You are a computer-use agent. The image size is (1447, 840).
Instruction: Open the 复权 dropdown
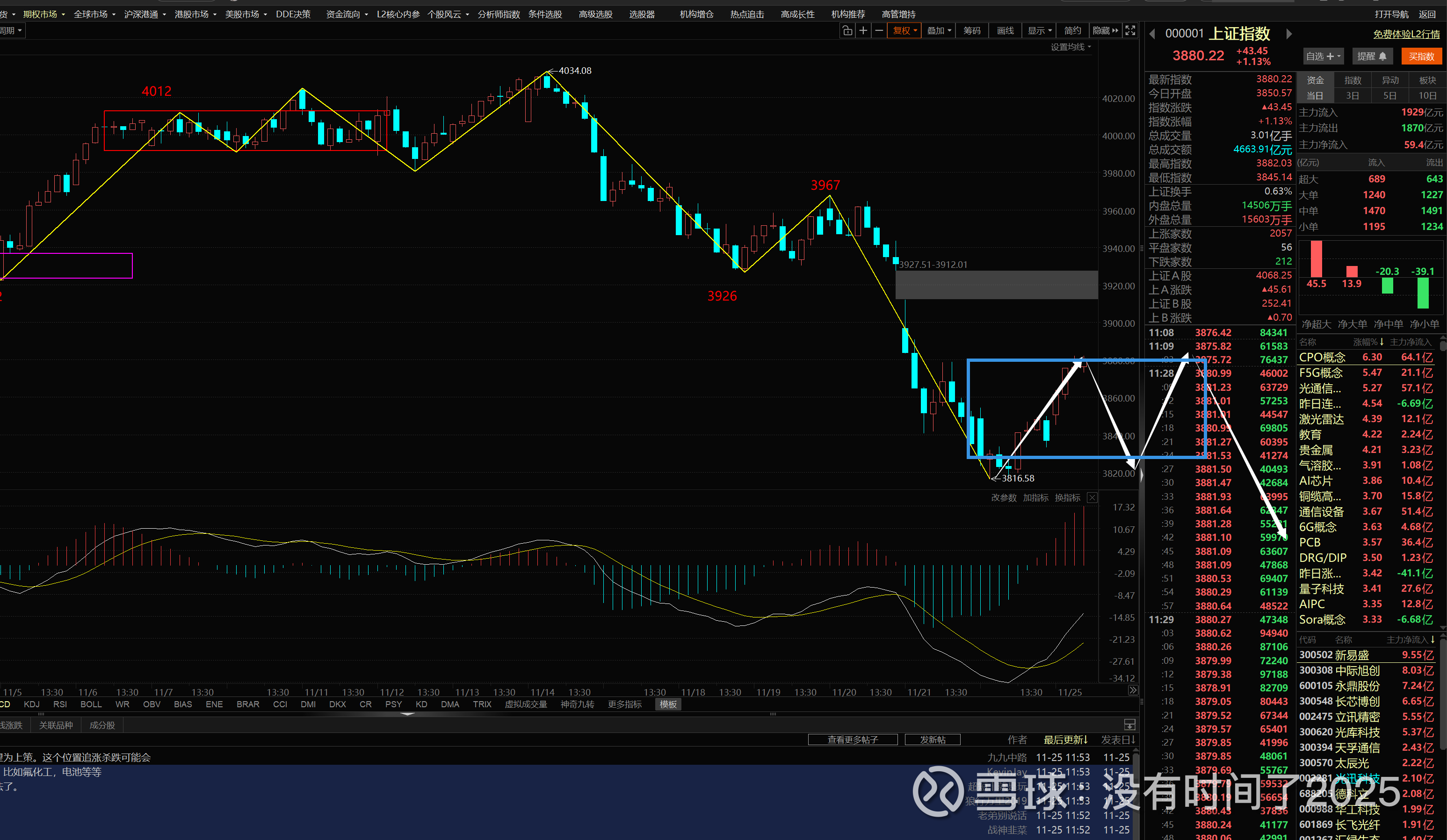pyautogui.click(x=905, y=31)
